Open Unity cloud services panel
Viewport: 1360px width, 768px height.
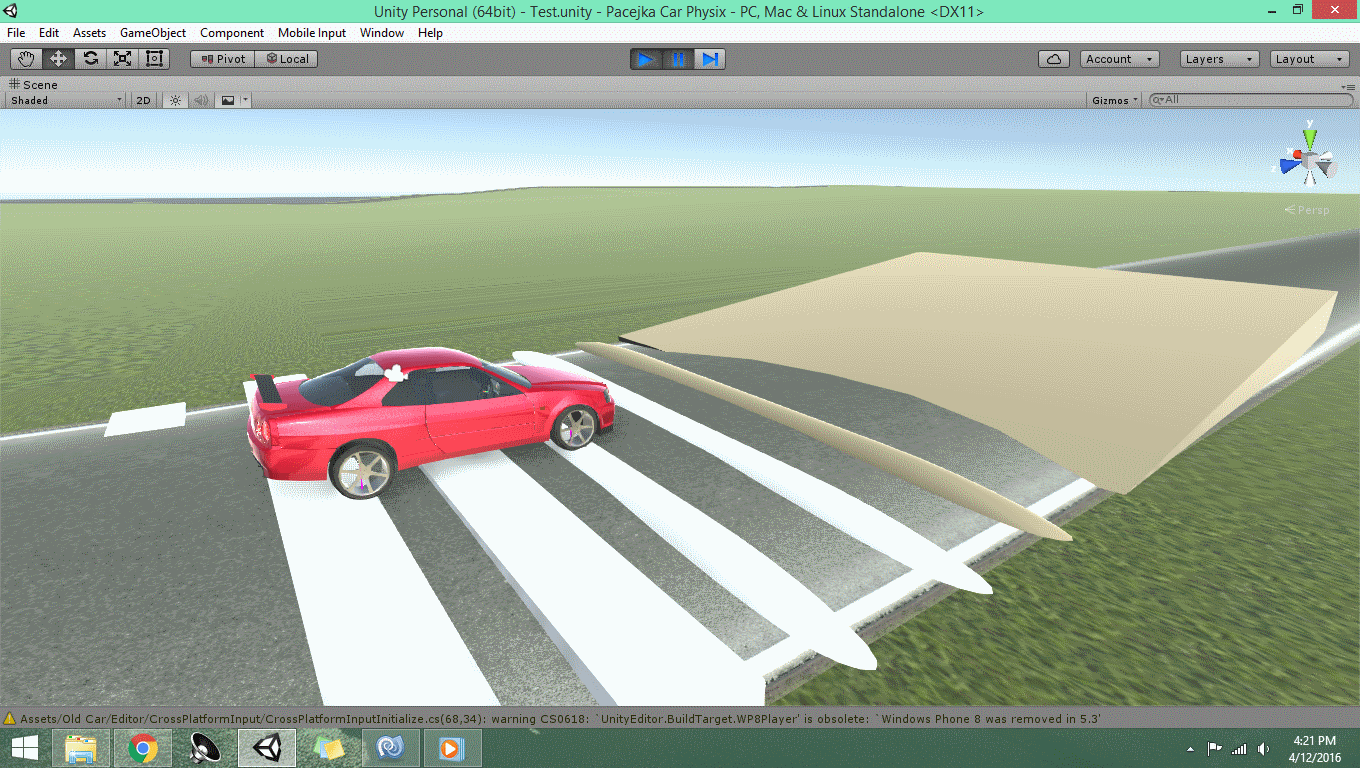[1054, 59]
